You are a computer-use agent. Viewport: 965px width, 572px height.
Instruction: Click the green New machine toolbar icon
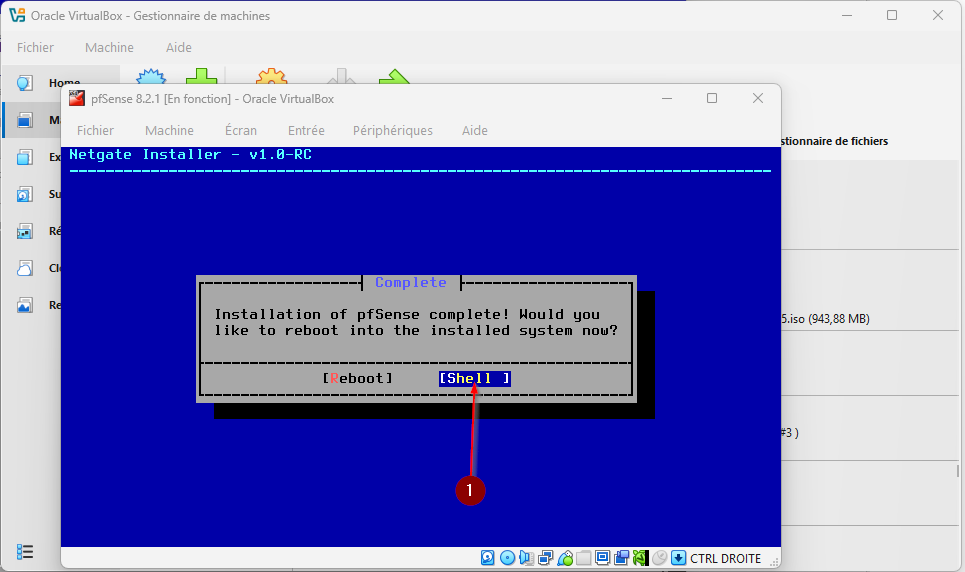[202, 80]
